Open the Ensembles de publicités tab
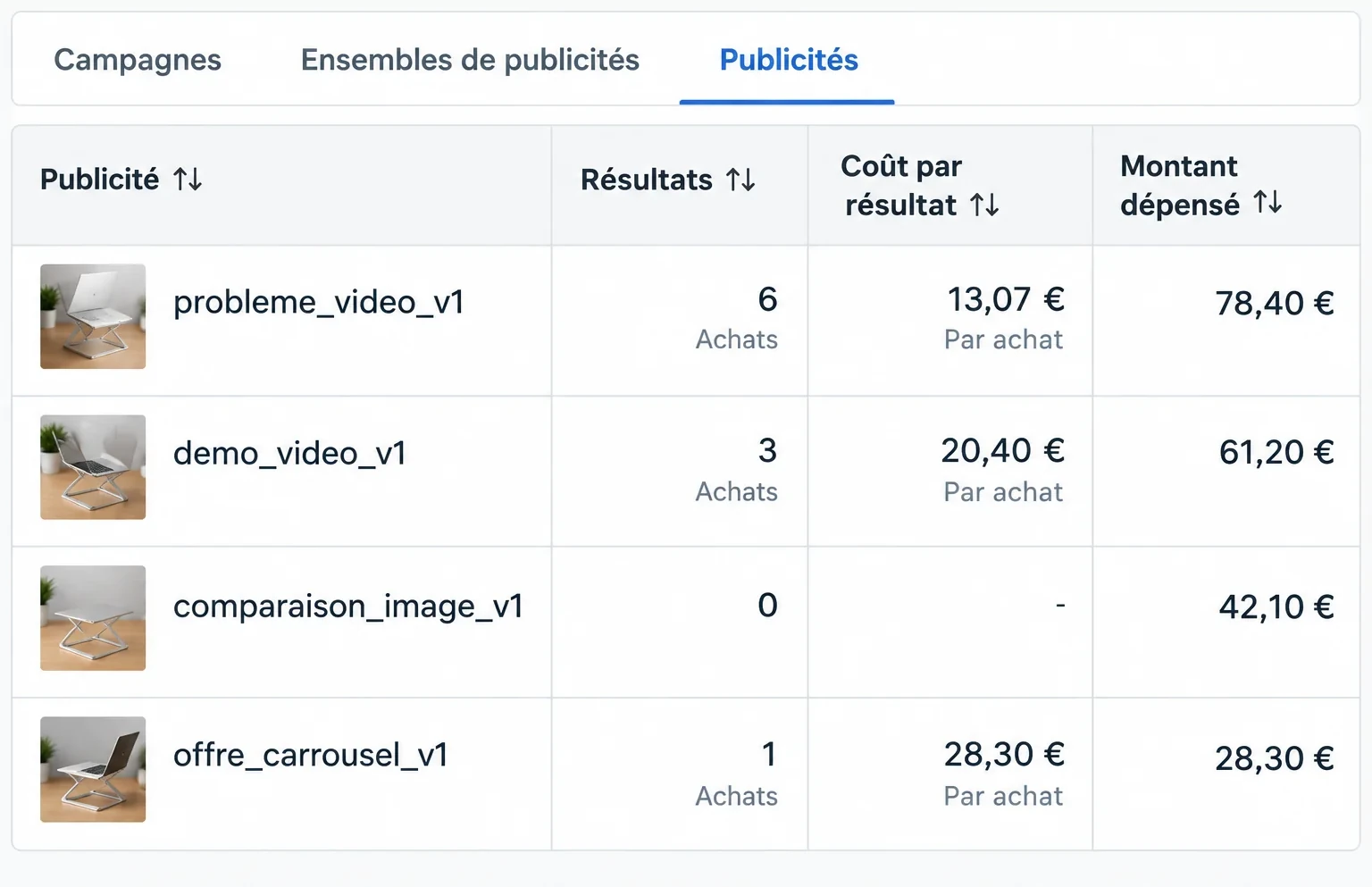 (470, 60)
